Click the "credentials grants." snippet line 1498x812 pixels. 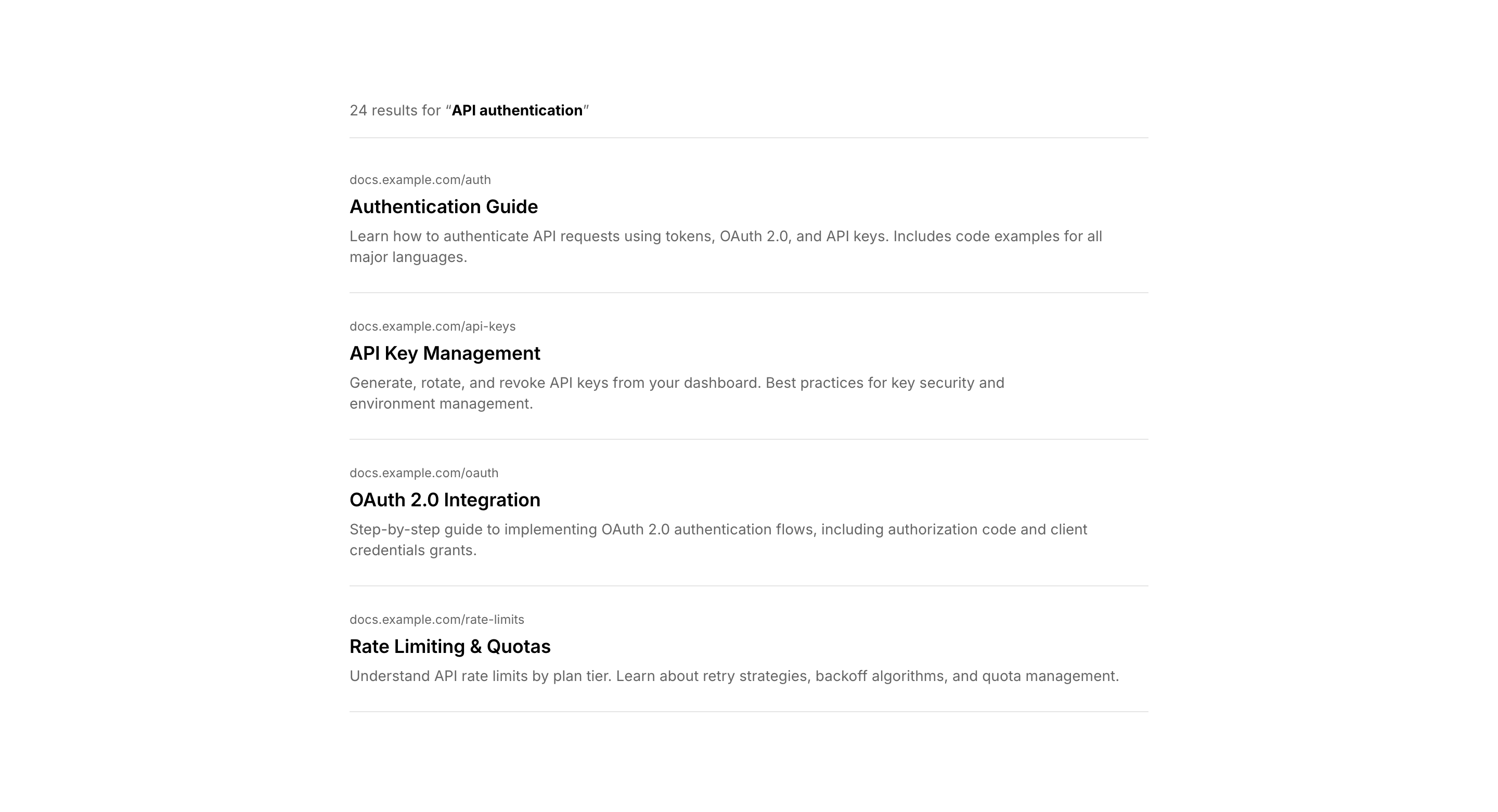coord(412,550)
